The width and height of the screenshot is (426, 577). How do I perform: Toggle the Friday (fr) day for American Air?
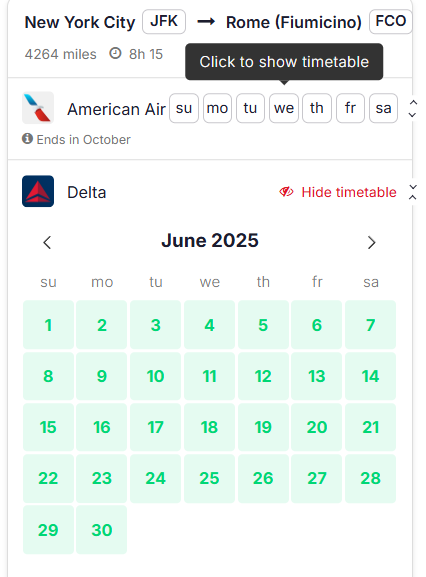tap(350, 108)
